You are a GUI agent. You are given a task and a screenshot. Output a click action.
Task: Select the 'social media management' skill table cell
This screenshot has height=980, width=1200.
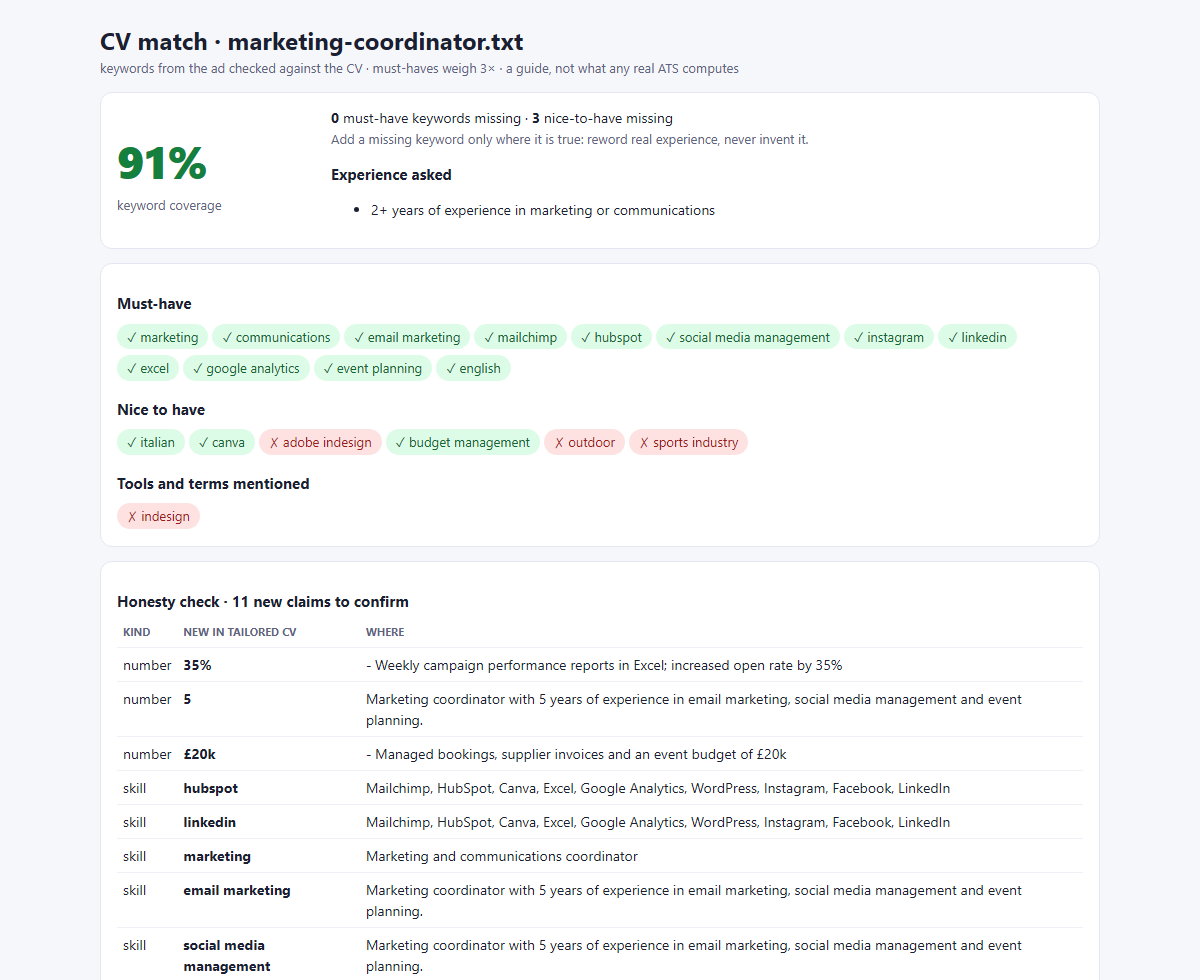pyautogui.click(x=227, y=956)
